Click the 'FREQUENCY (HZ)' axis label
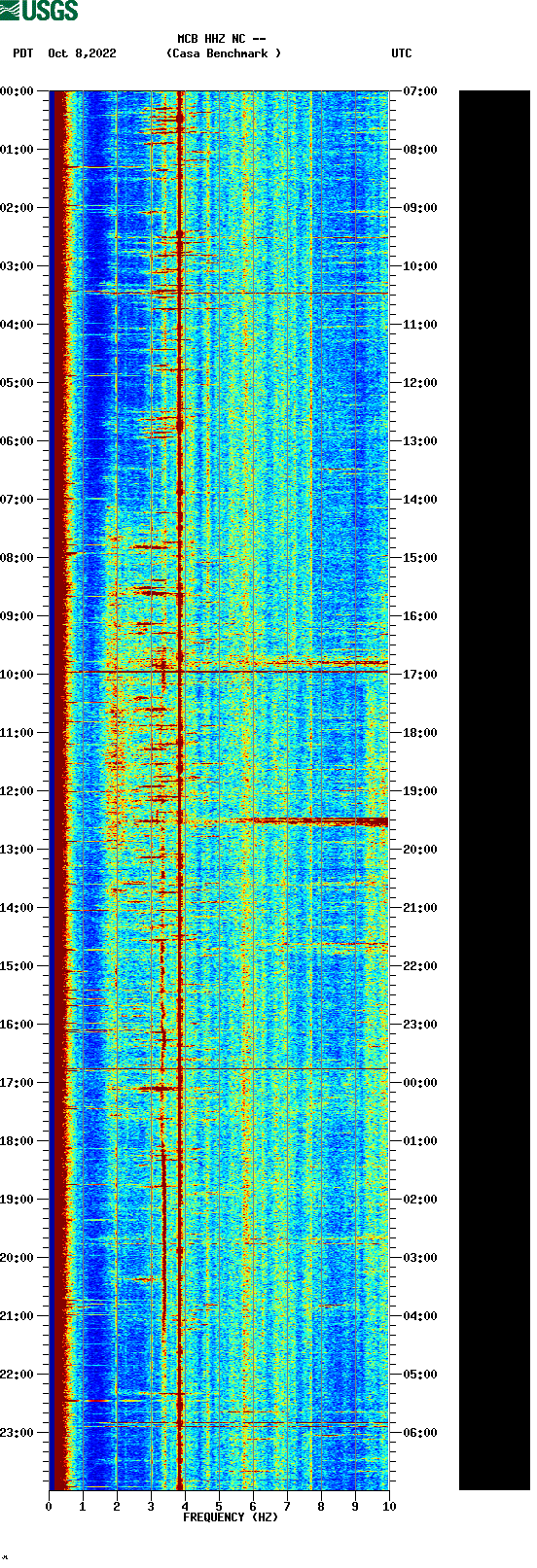This screenshot has width=537, height=1568. [231, 1517]
